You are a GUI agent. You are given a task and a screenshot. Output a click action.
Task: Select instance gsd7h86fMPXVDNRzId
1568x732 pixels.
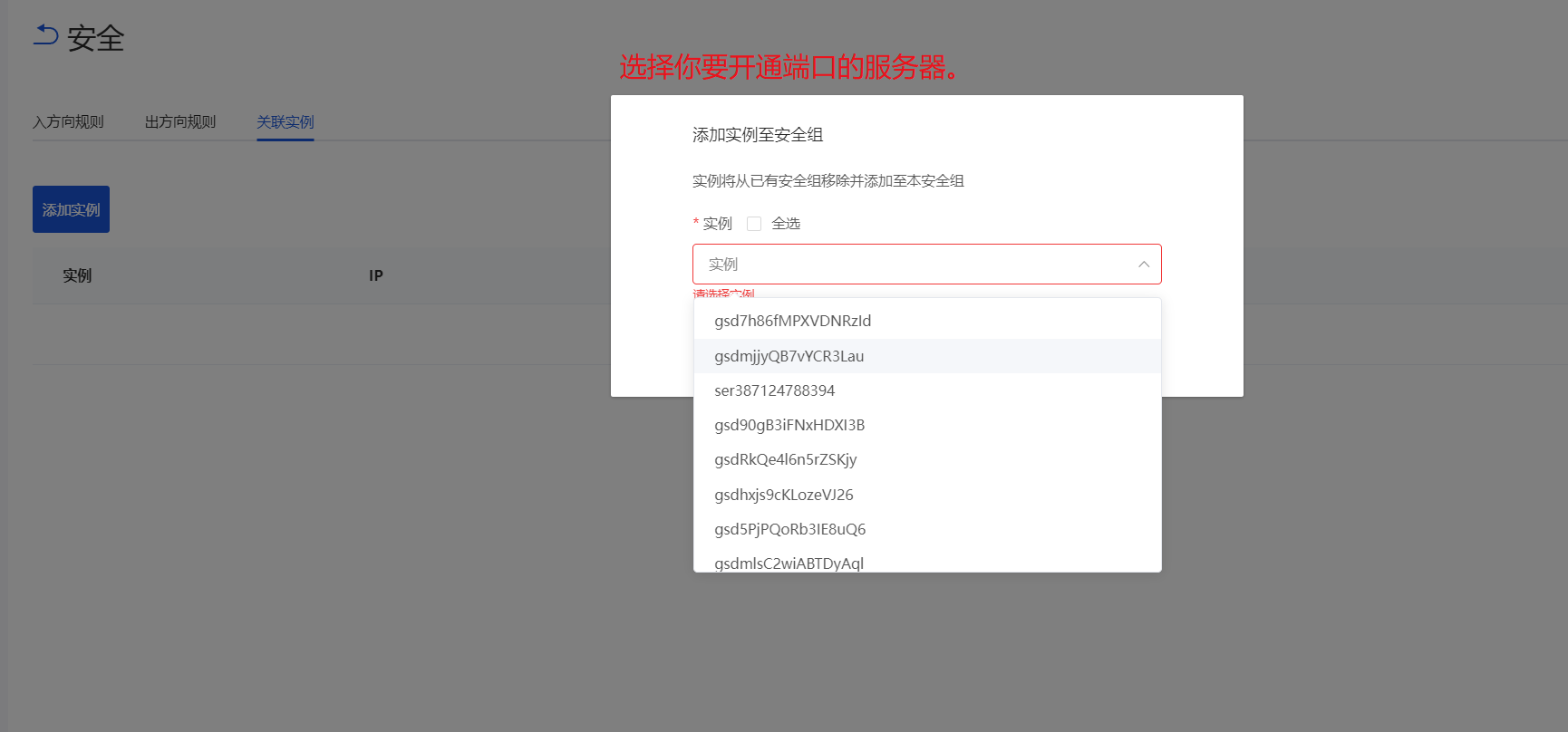[x=927, y=321]
